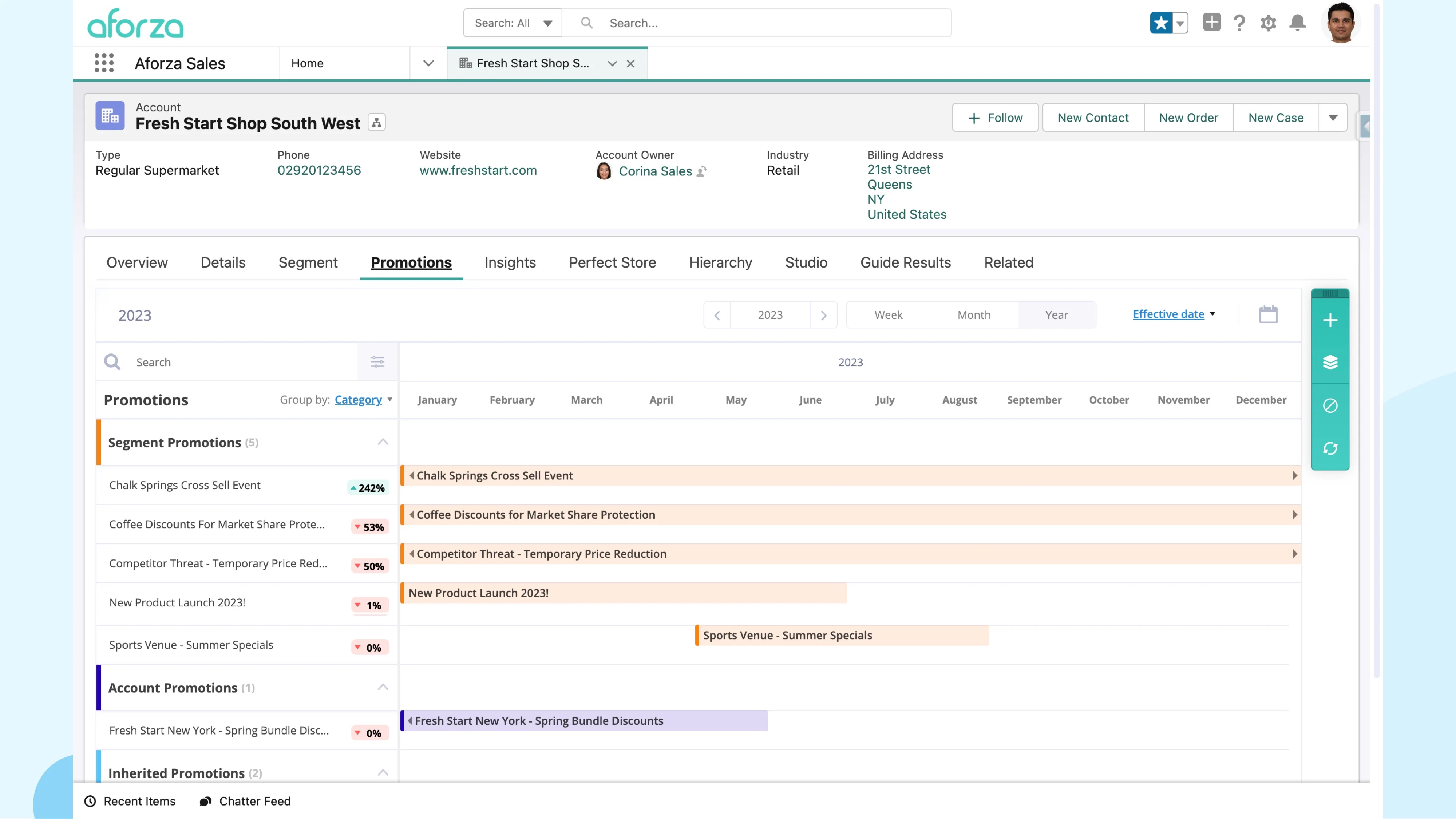Open the Search: All scope dropdown
Screen dimensions: 1456x819
tap(513, 23)
